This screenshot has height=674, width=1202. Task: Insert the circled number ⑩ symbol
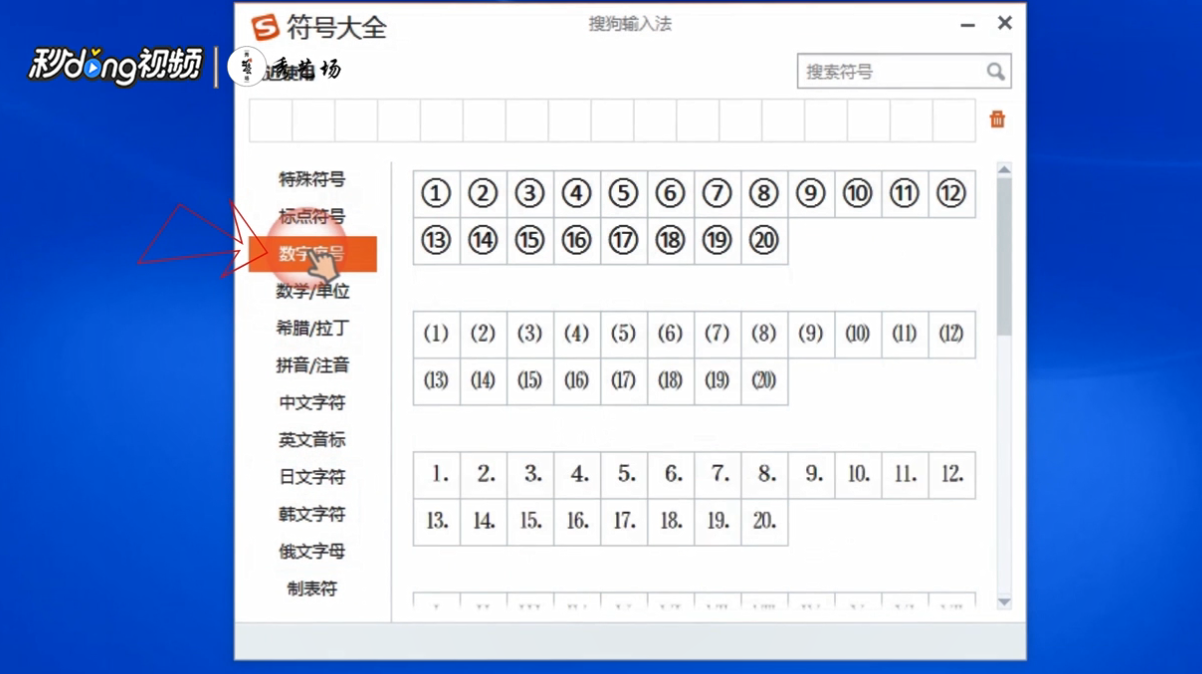click(x=858, y=193)
